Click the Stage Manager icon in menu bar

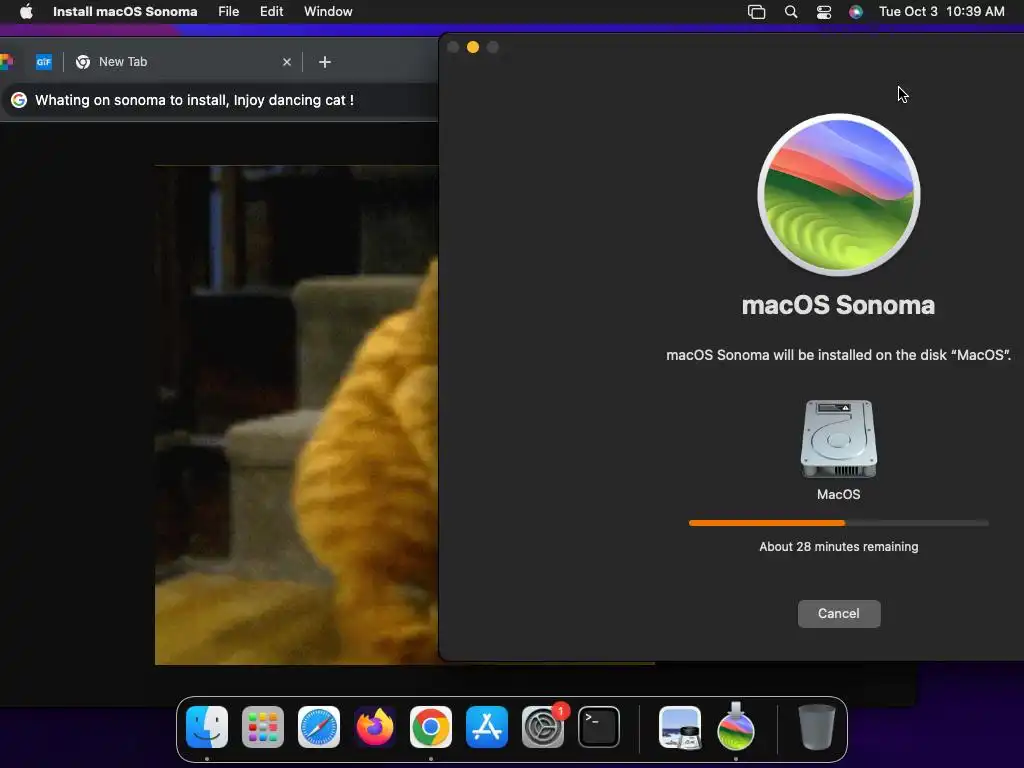pos(756,12)
